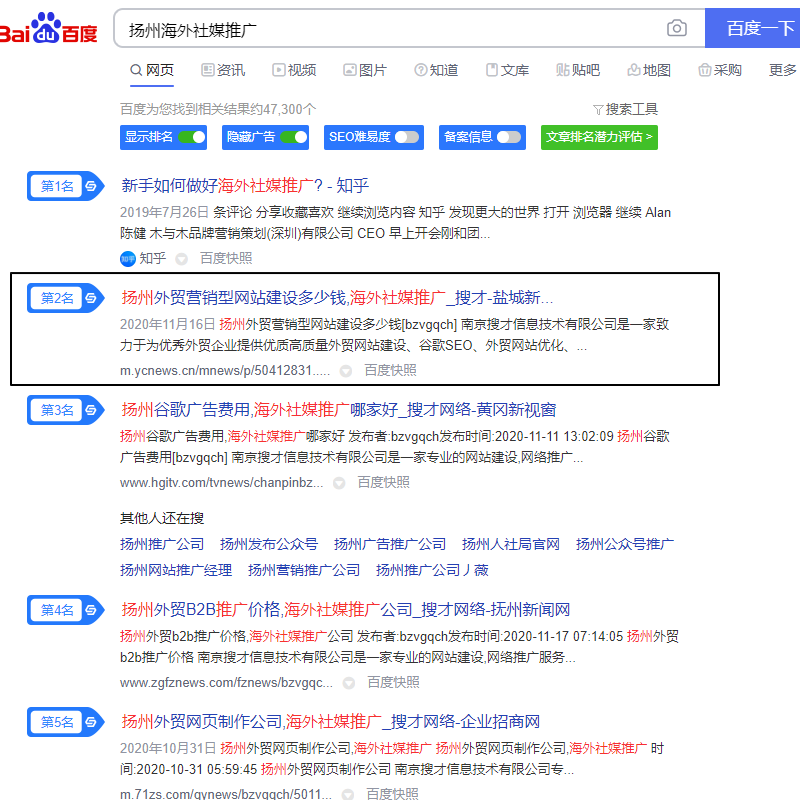Click the www.zgfznews.com result URL
The width and height of the screenshot is (800, 800).
227,683
